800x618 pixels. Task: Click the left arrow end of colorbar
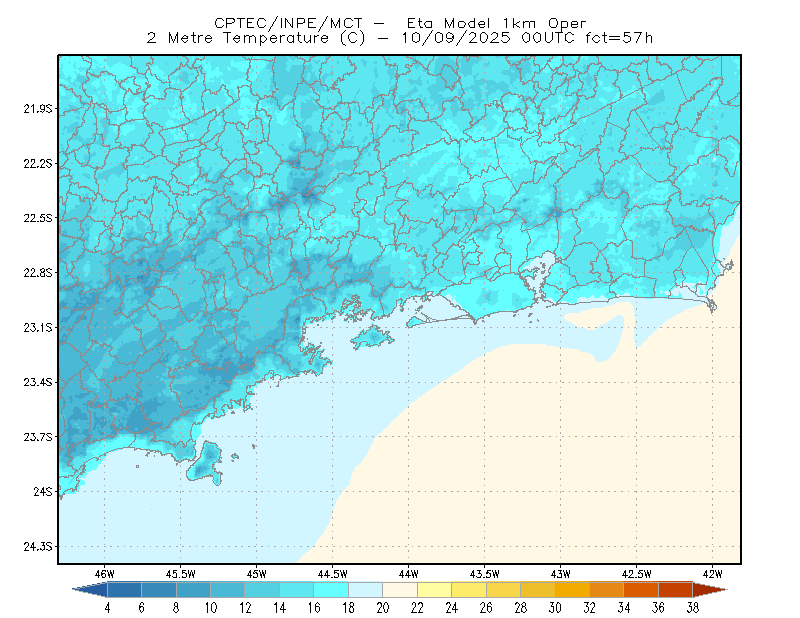click(x=90, y=589)
